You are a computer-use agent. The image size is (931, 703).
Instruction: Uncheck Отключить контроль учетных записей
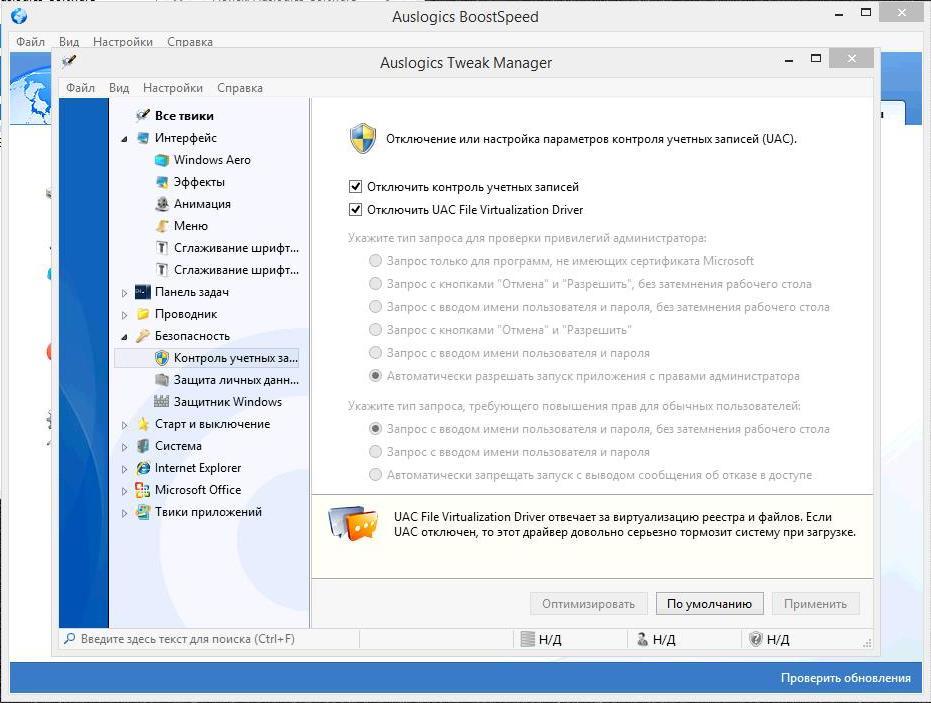coord(355,186)
